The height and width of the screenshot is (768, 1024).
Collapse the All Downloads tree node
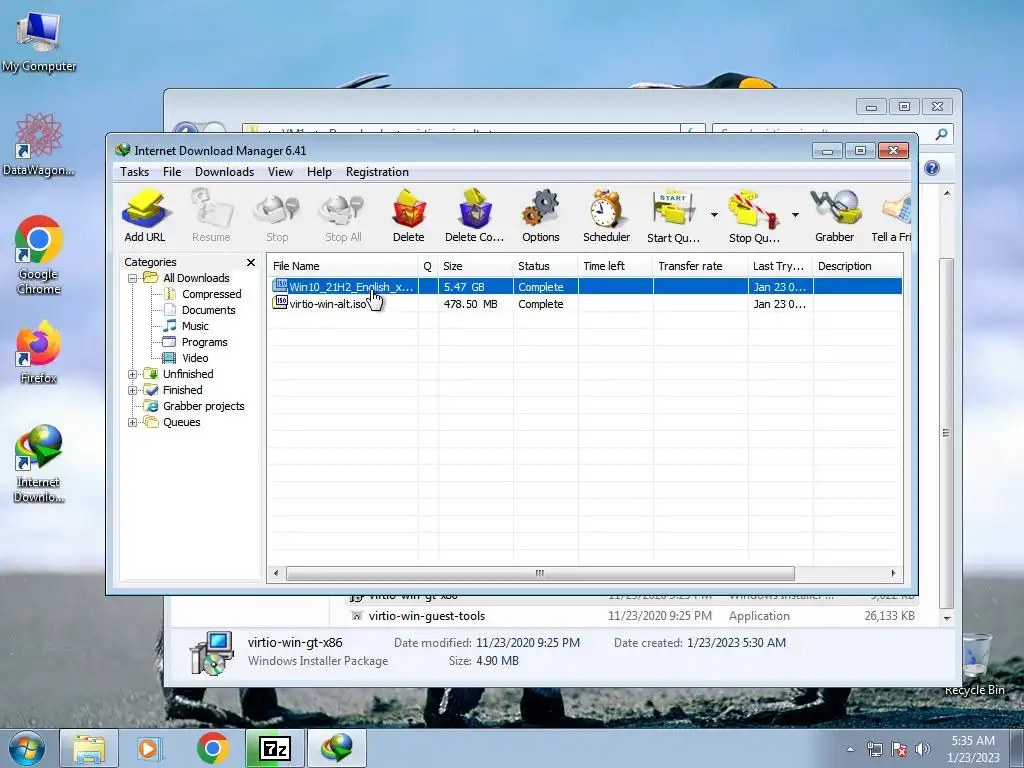pyautogui.click(x=133, y=278)
